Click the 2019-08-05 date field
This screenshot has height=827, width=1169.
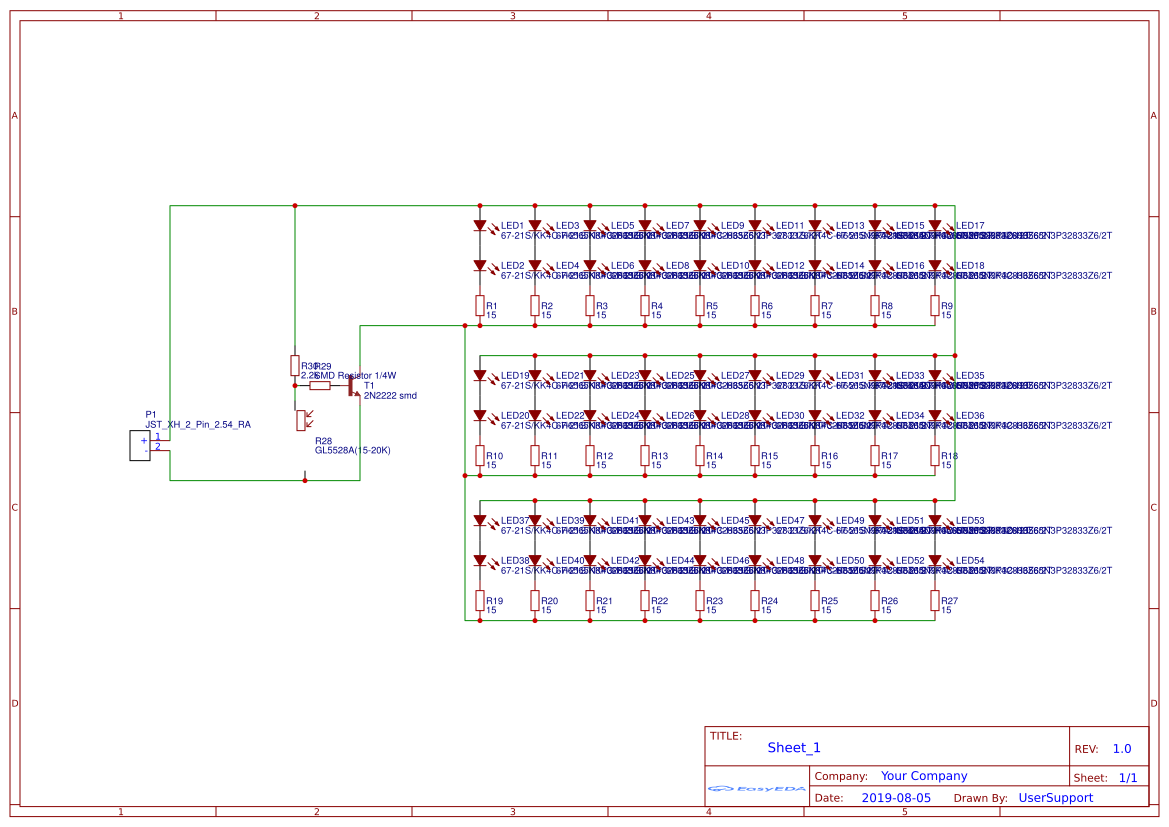pos(897,797)
